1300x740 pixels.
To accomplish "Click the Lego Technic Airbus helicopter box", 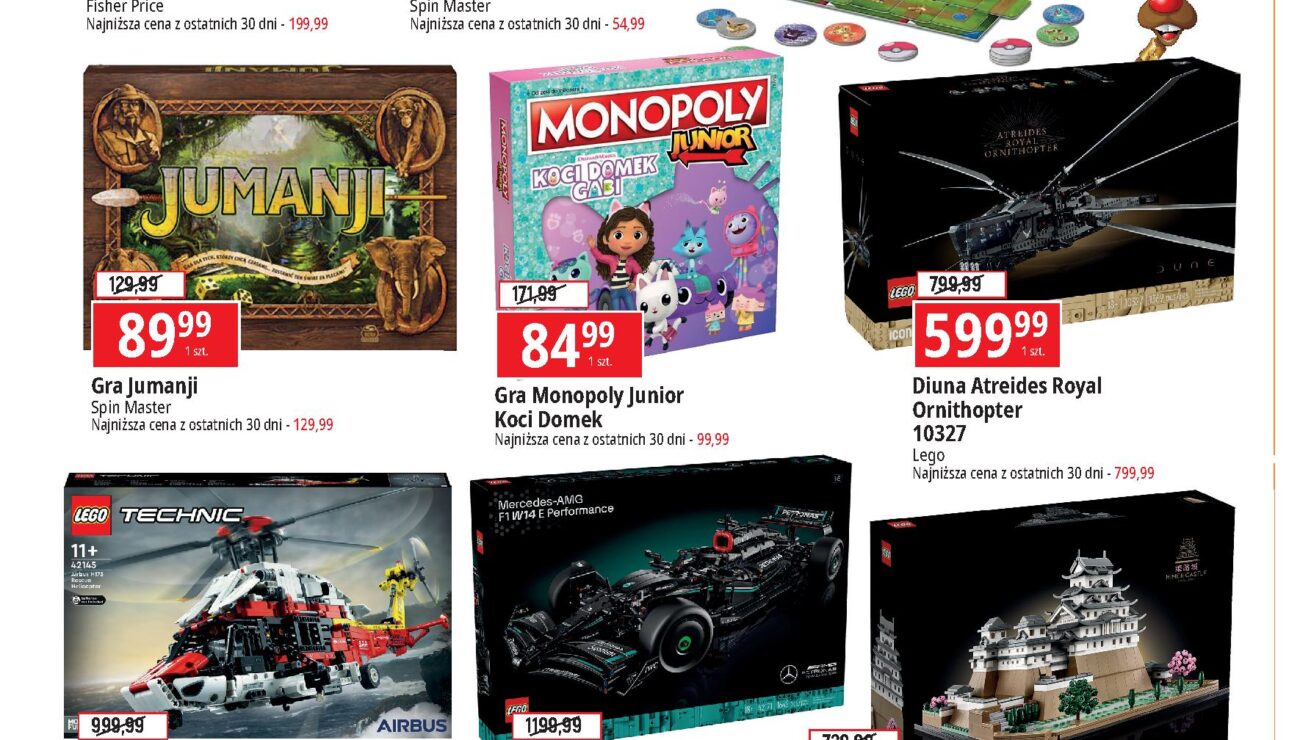I will 257,606.
